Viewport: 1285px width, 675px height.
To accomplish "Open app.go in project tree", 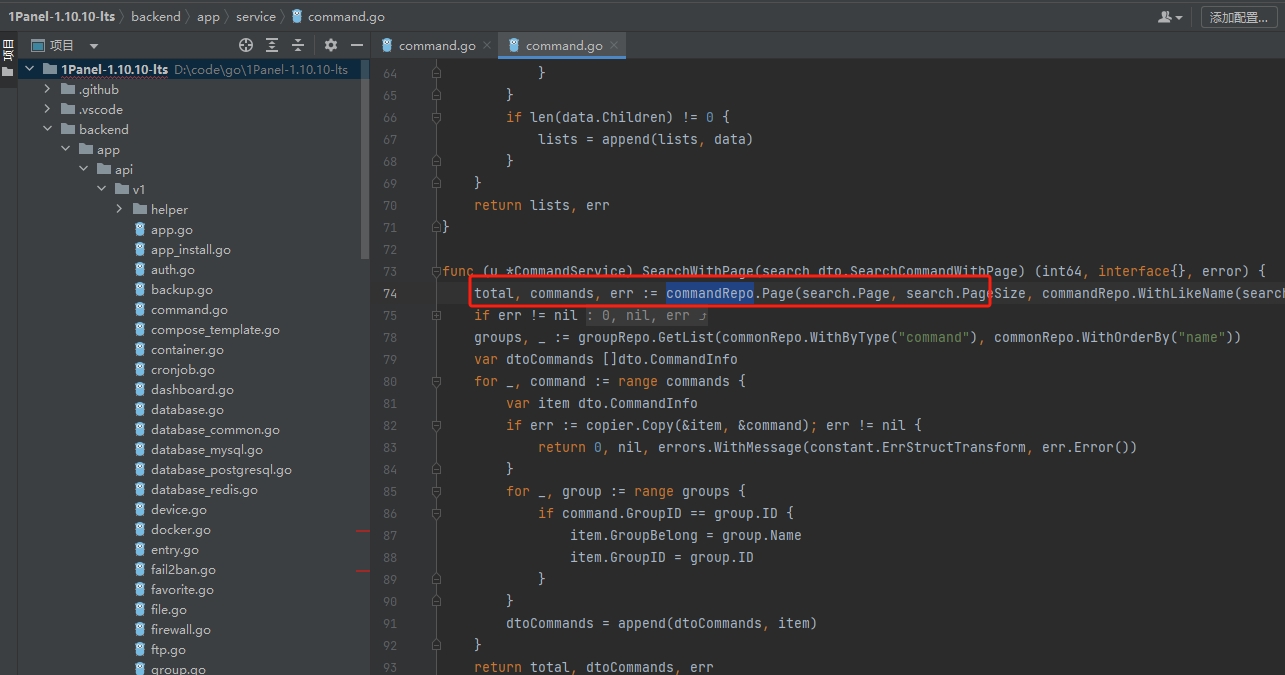I will (172, 229).
